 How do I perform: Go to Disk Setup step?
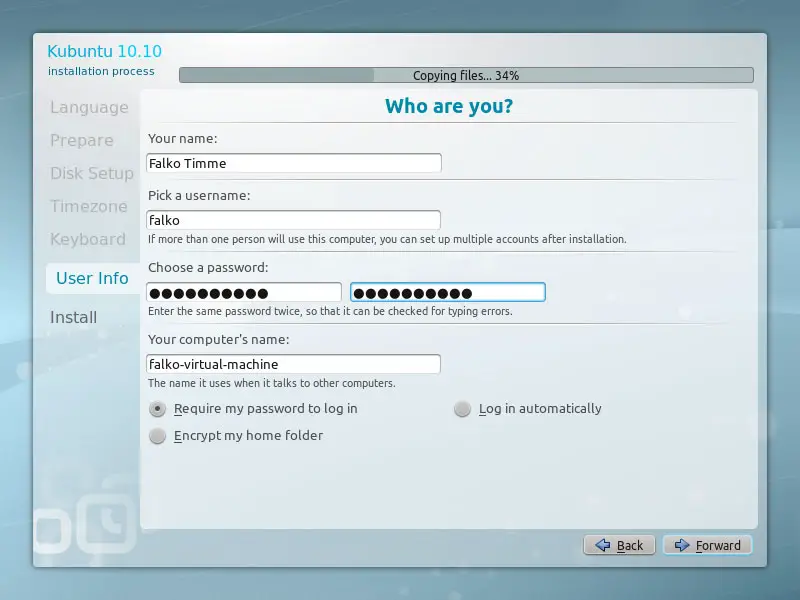coord(92,173)
